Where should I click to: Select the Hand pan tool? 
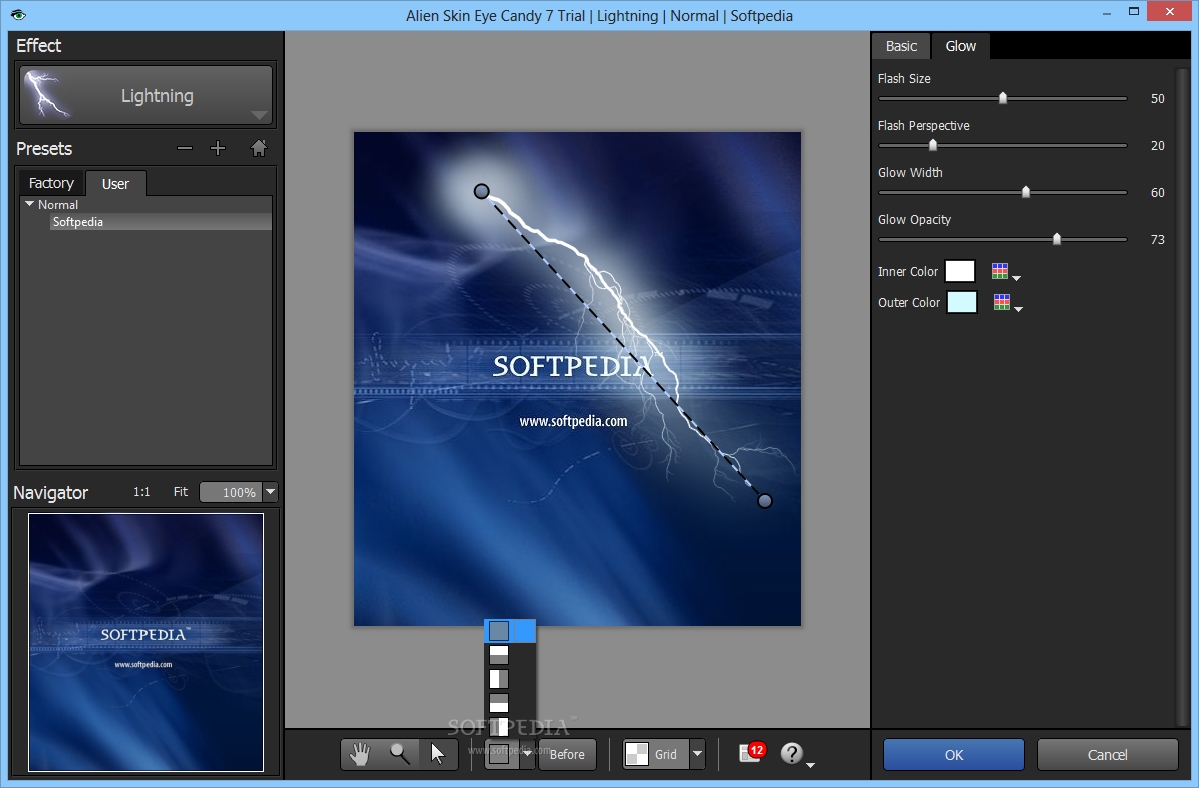point(360,754)
